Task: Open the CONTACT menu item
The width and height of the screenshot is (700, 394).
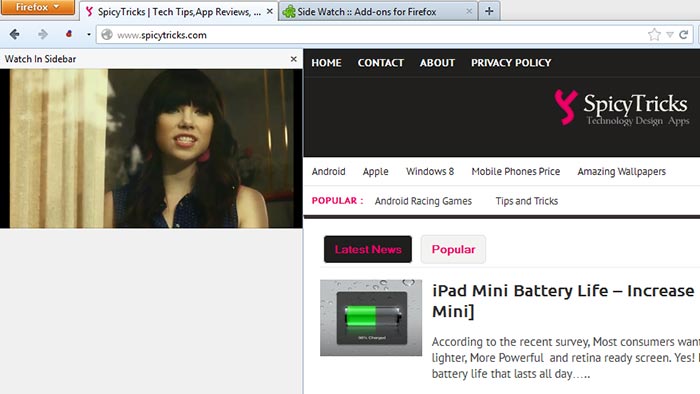Action: point(380,63)
